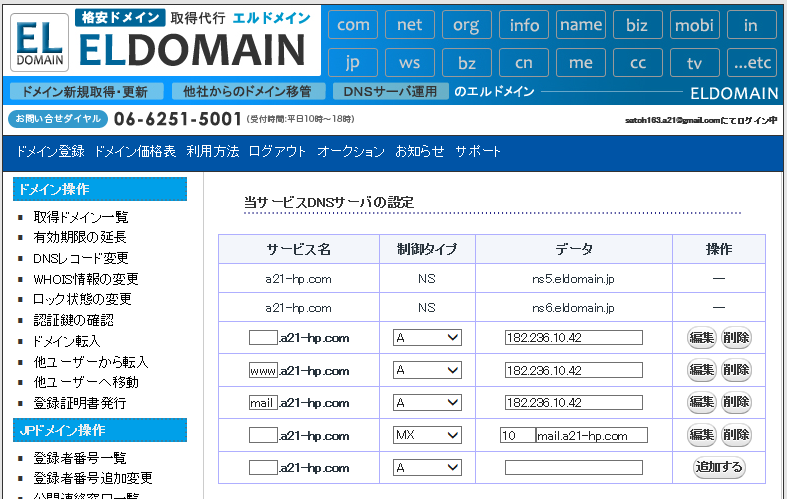Click 追加する to add record
This screenshot has height=499, width=787.
[x=719, y=467]
